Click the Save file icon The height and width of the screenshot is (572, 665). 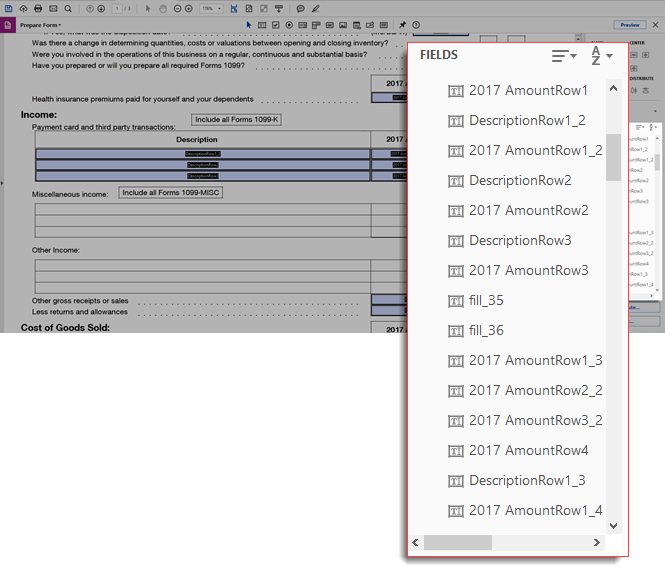(8, 8)
